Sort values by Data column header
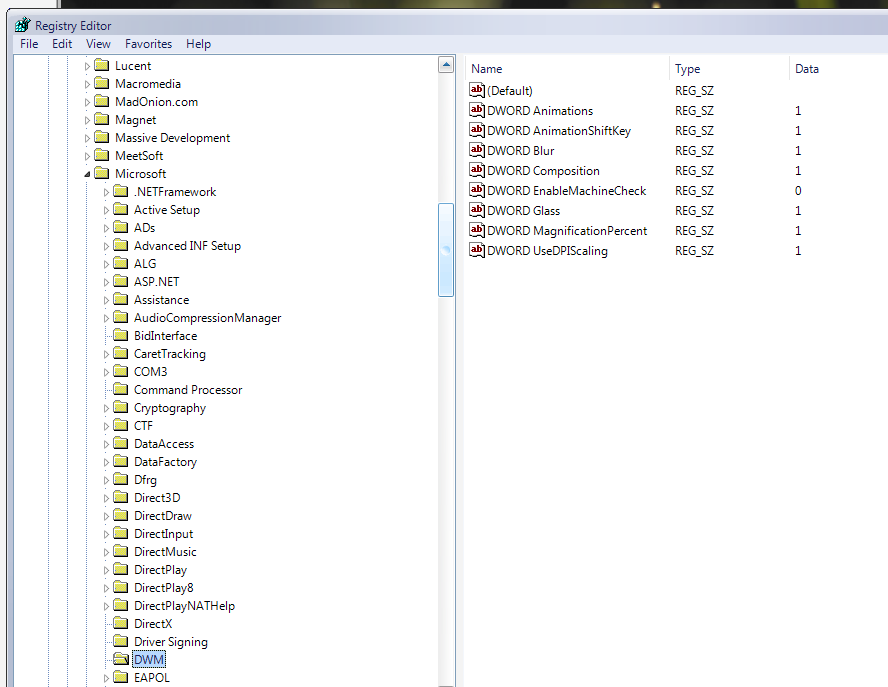Image resolution: width=888 pixels, height=687 pixels. coord(838,69)
